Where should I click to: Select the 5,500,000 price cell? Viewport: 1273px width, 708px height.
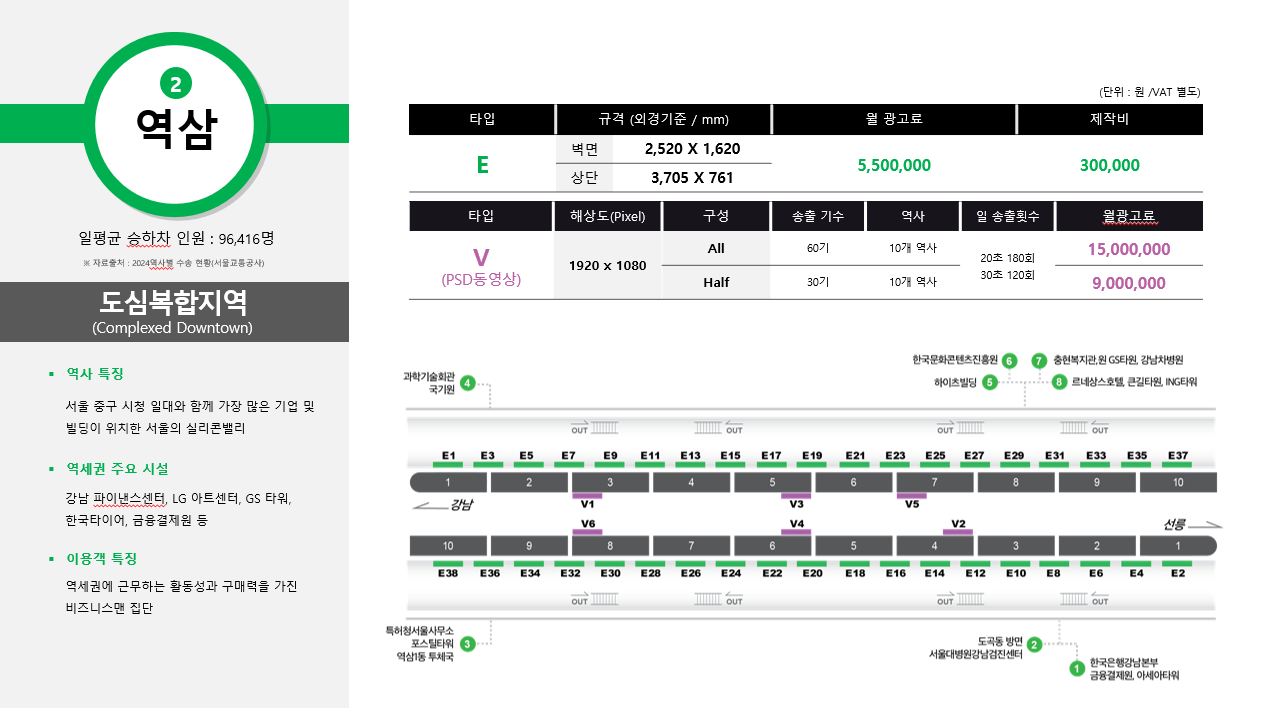[894, 165]
